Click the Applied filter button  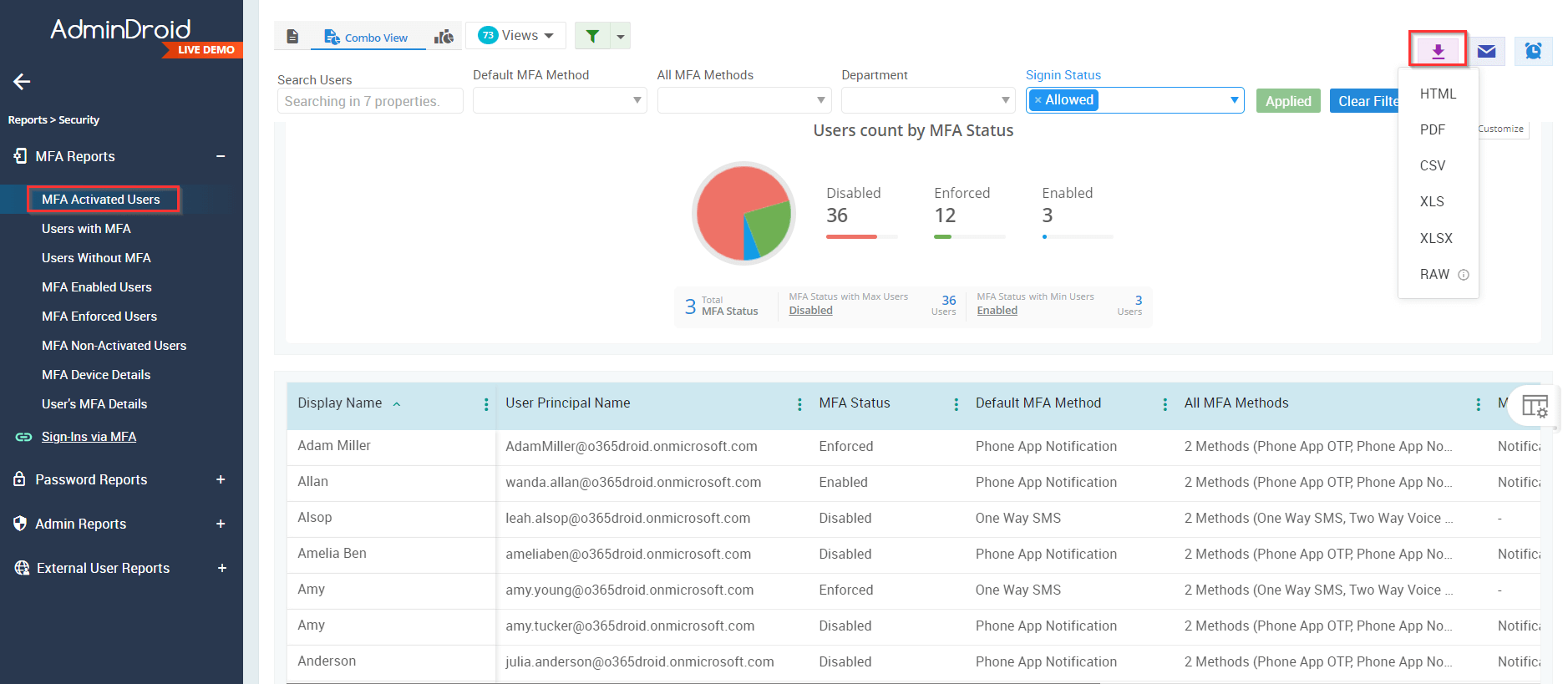click(x=1287, y=101)
